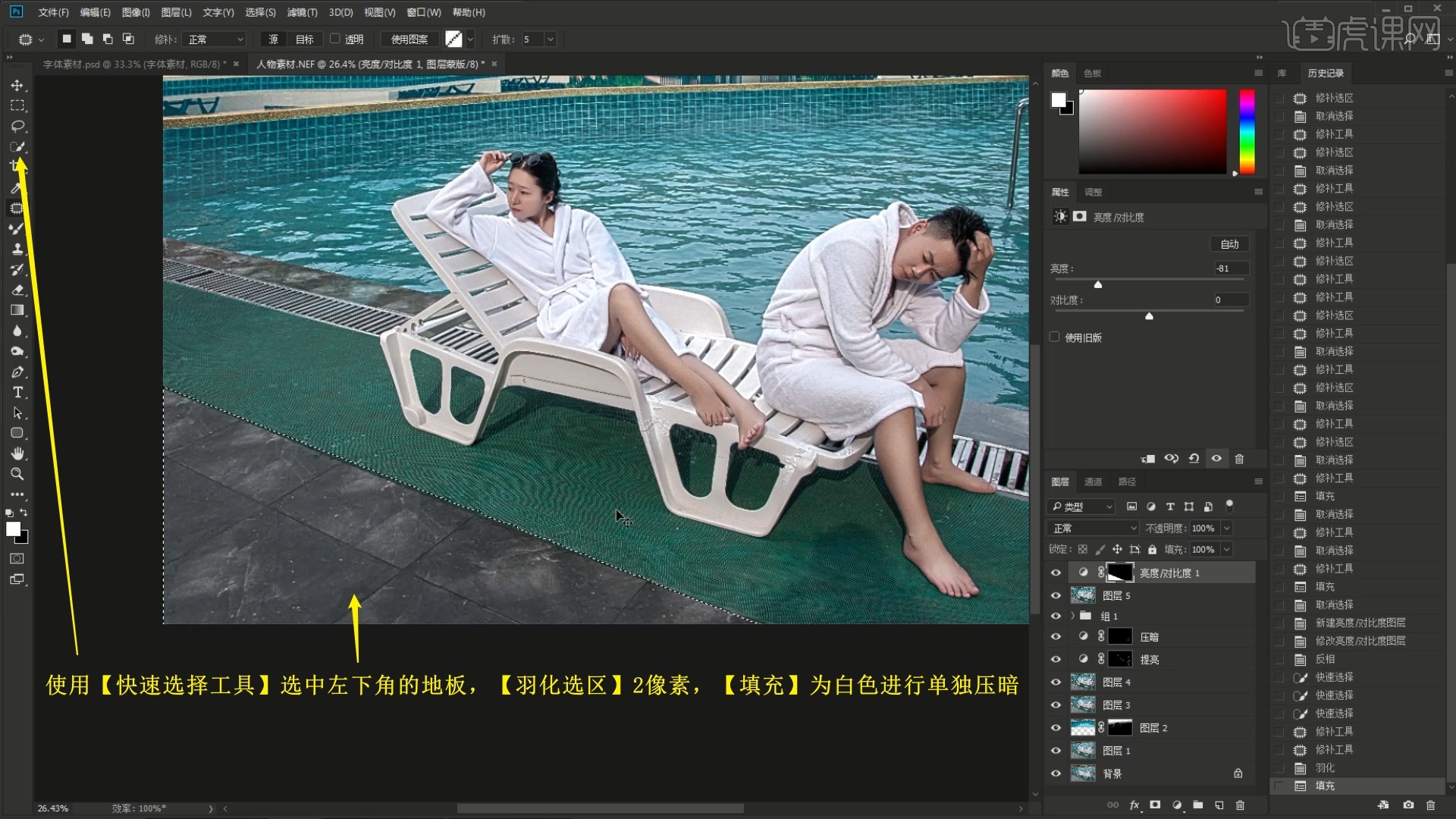1456x819 pixels.
Task: Select the Horizontal Type tool
Action: coord(17,392)
